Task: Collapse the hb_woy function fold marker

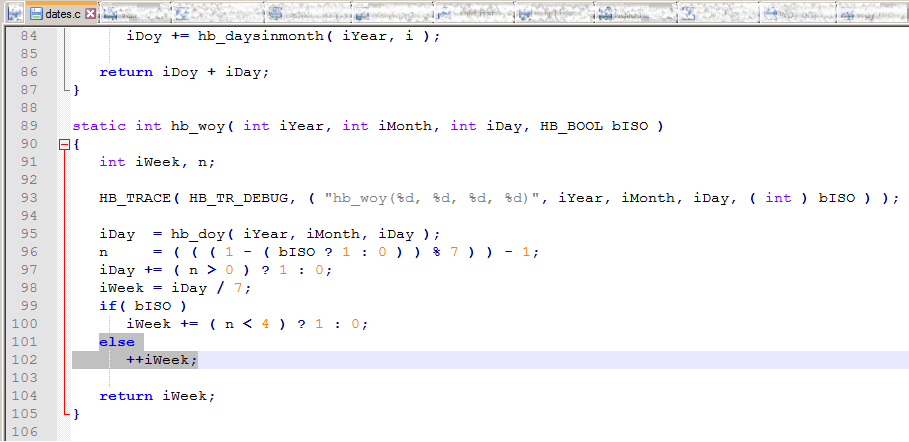Action: pyautogui.click(x=66, y=144)
